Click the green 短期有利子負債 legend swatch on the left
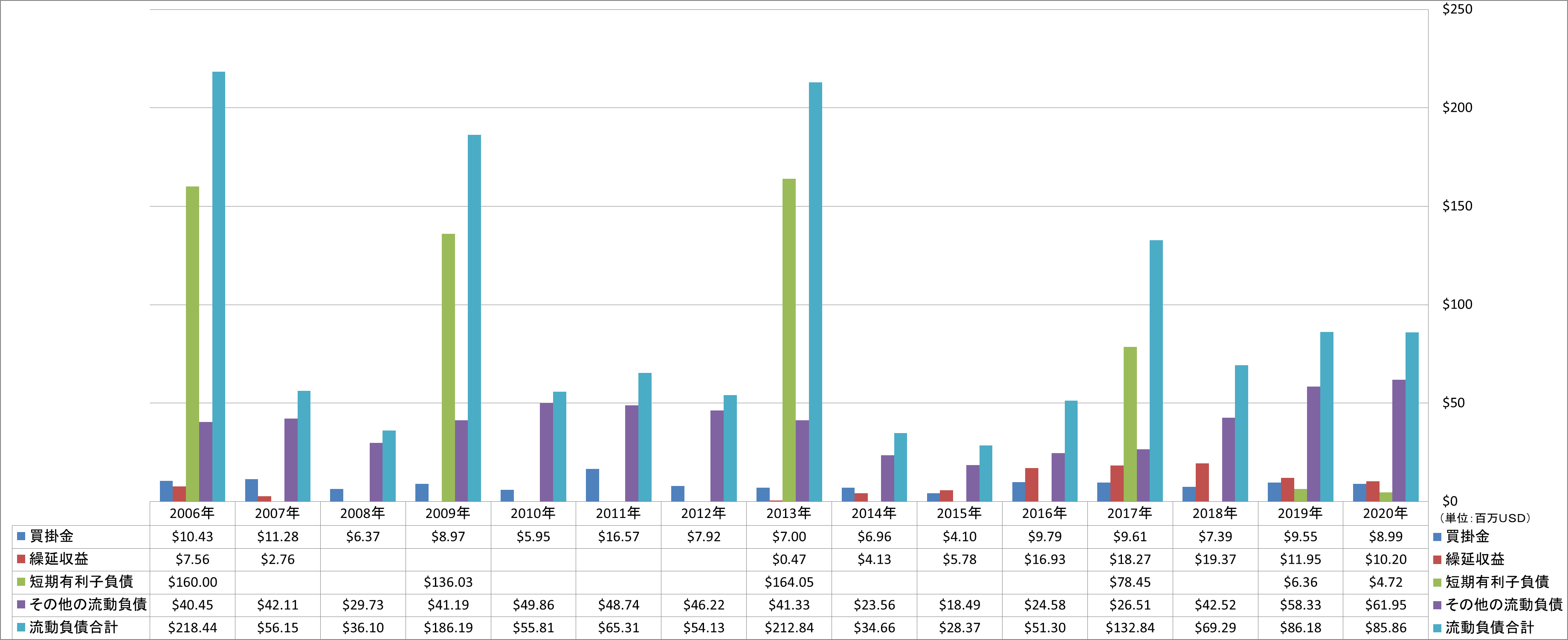This screenshot has width=1568, height=640. [21, 582]
